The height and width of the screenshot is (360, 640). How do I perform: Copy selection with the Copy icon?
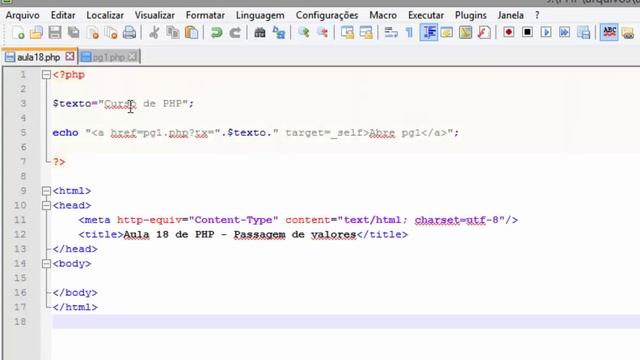click(x=173, y=32)
